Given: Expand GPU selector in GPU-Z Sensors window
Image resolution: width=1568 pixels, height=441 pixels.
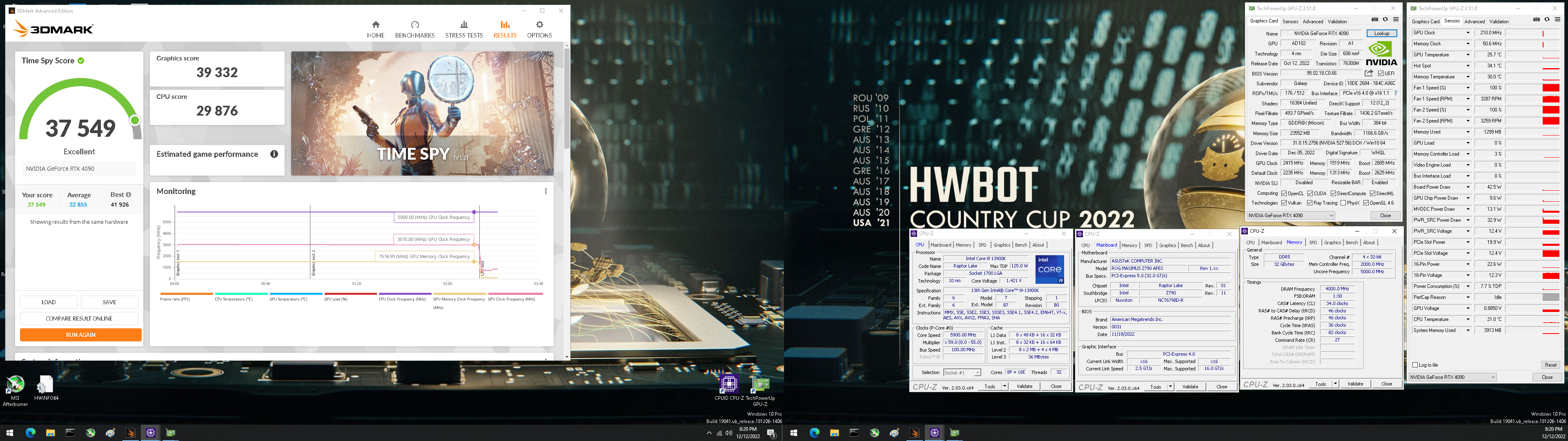Looking at the screenshot, I should point(1492,377).
